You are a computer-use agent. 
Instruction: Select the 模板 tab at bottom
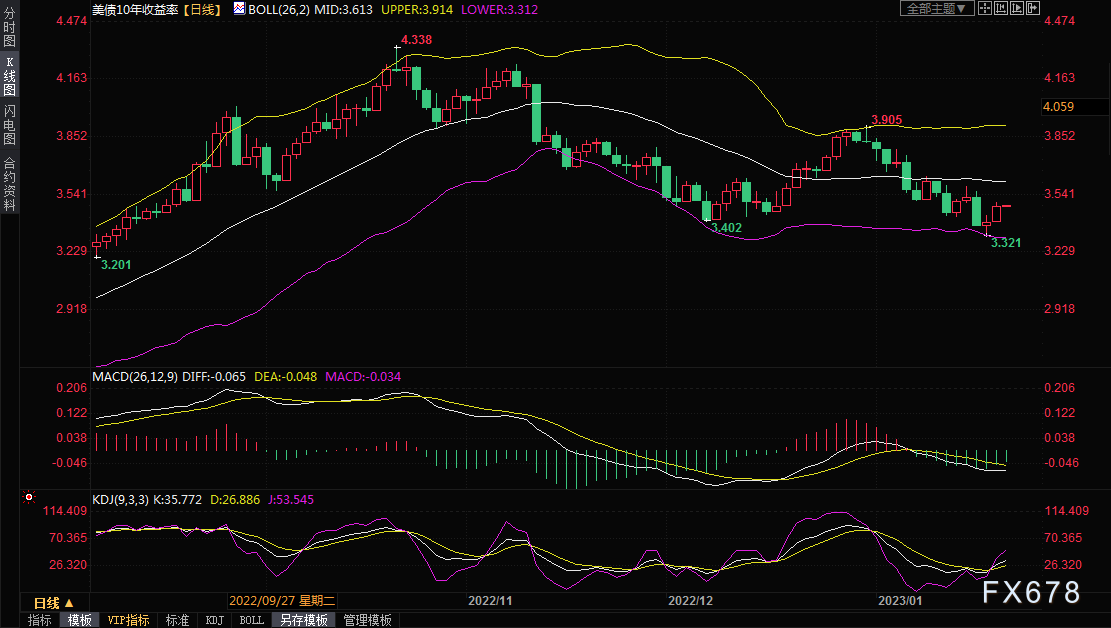point(79,620)
